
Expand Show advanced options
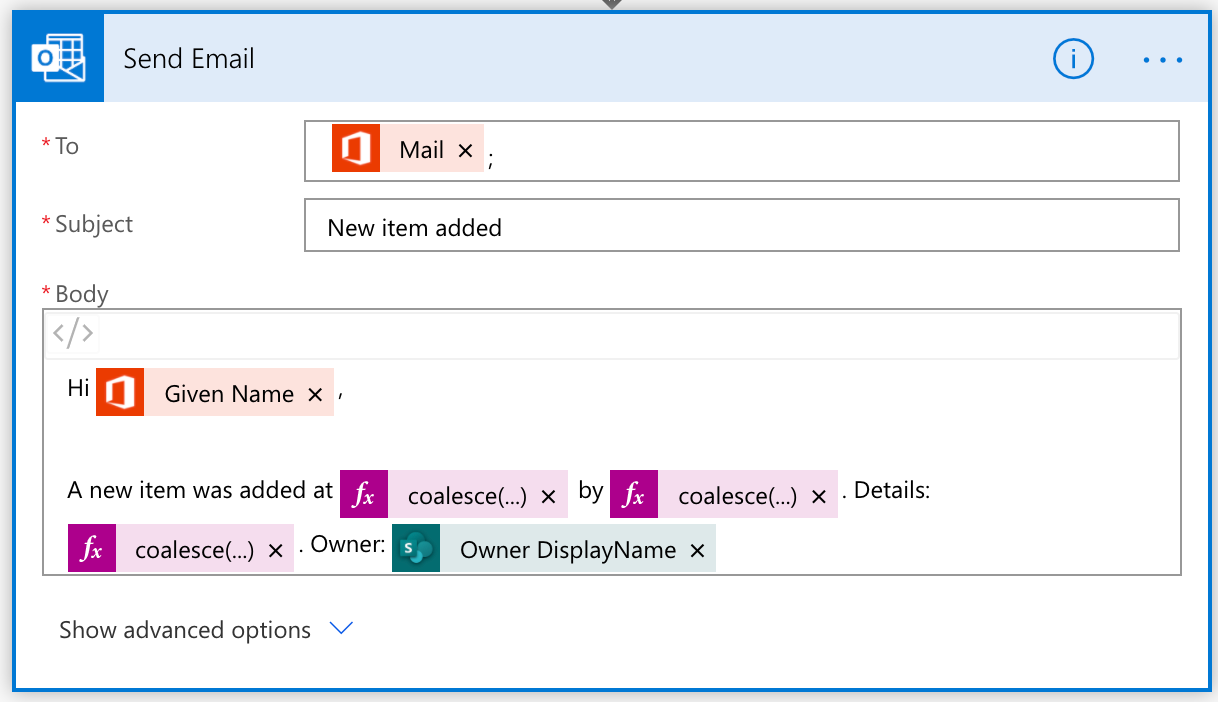tap(184, 629)
